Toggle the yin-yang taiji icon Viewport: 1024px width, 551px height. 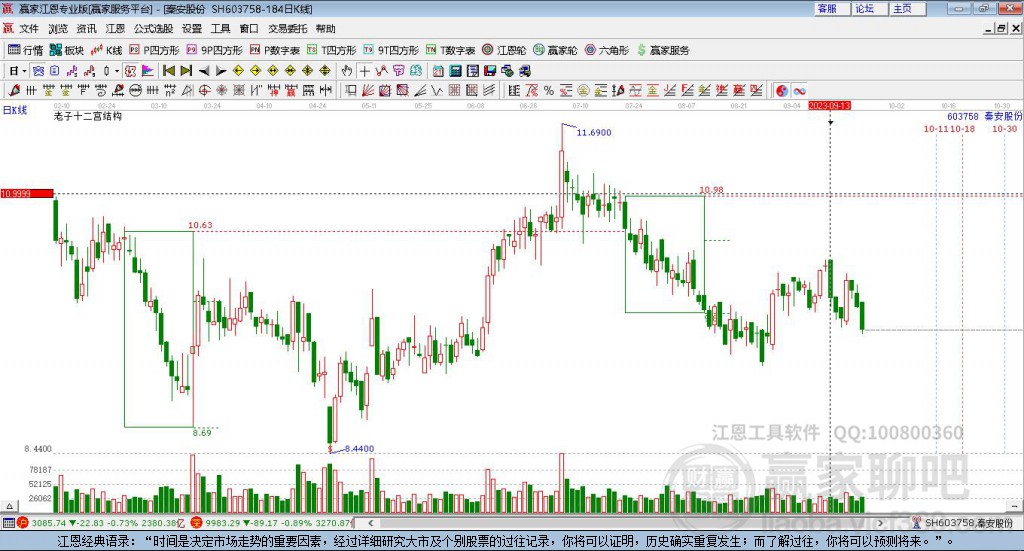782,91
